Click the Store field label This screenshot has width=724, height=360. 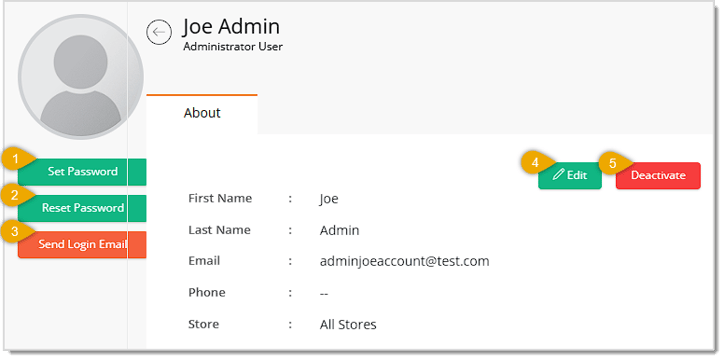203,324
